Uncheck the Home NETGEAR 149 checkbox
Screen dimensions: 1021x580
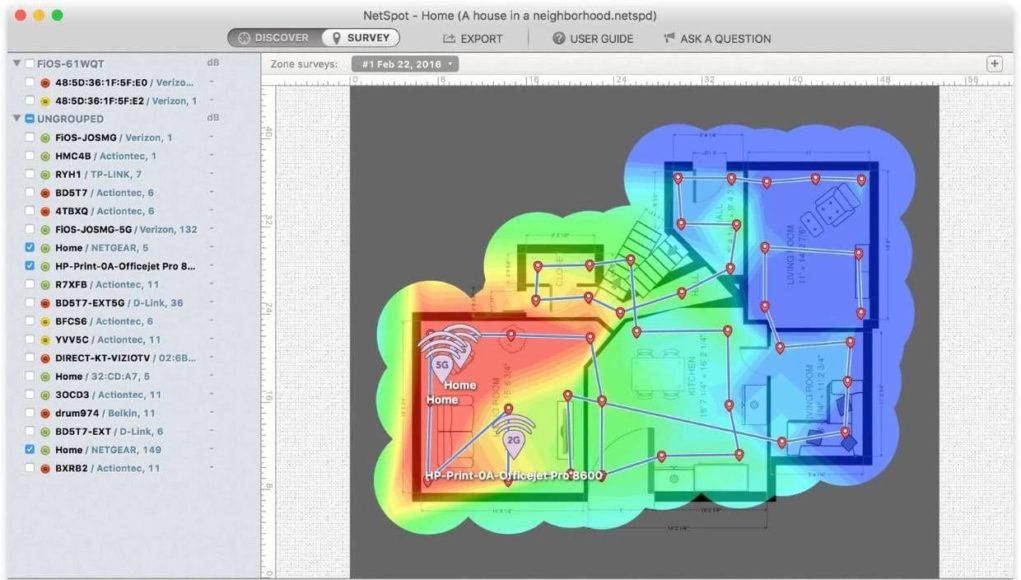29,449
